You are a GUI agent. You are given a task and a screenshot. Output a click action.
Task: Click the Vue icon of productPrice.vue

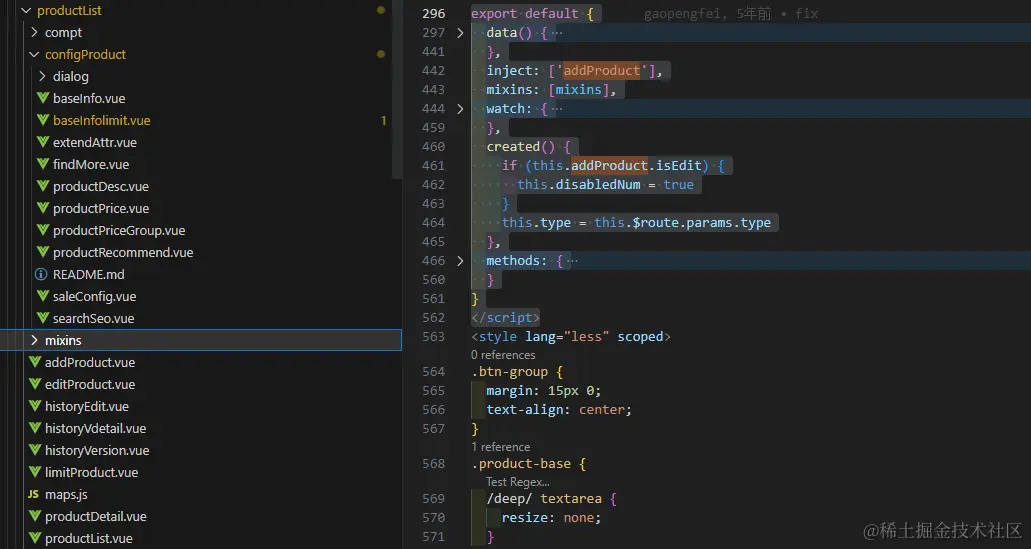[43, 208]
